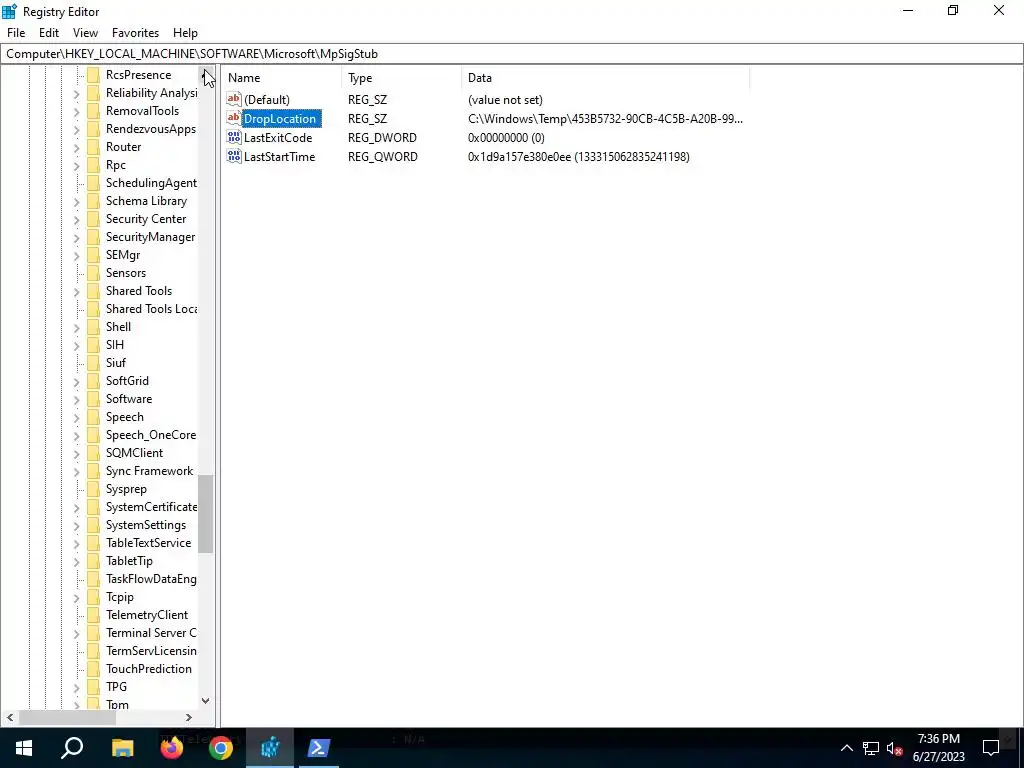Select the SystemSettings key
1024x768 pixels.
[x=146, y=525]
